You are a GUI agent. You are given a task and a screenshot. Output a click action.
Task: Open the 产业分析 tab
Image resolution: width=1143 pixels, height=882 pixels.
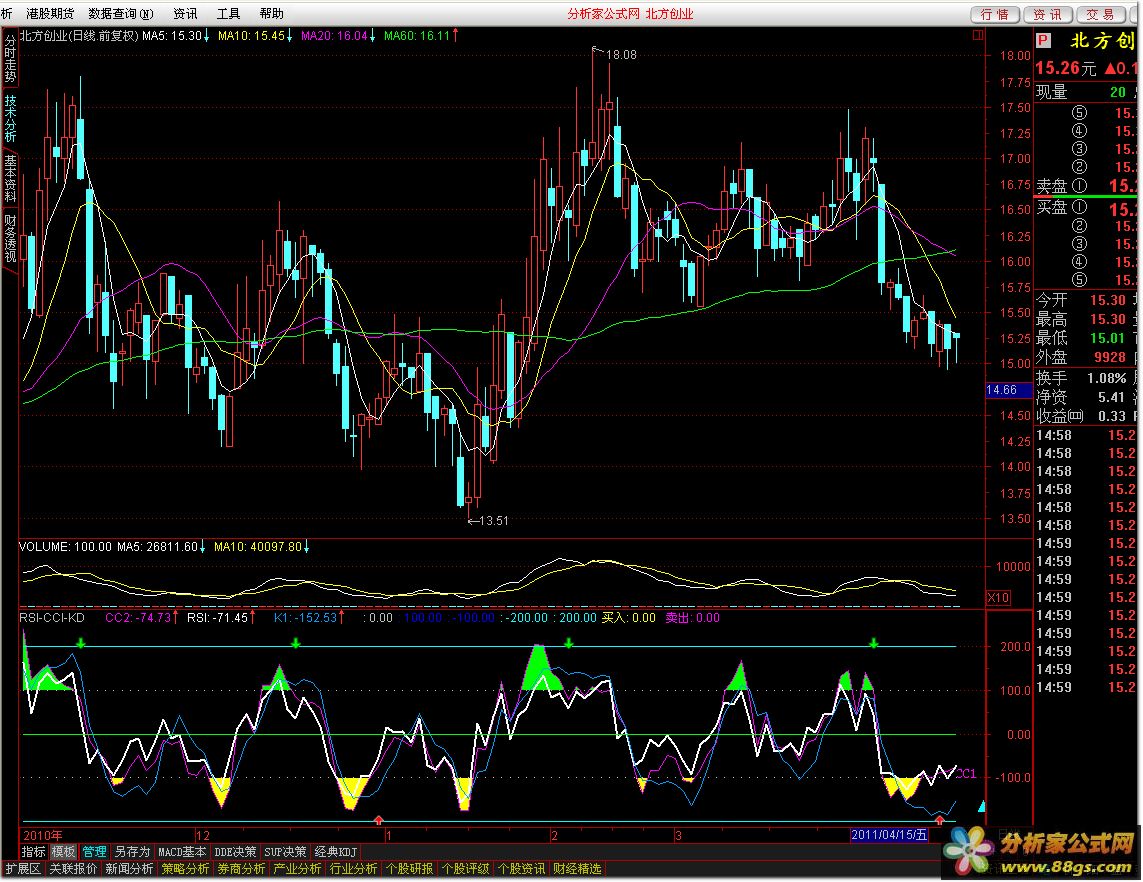(x=297, y=868)
